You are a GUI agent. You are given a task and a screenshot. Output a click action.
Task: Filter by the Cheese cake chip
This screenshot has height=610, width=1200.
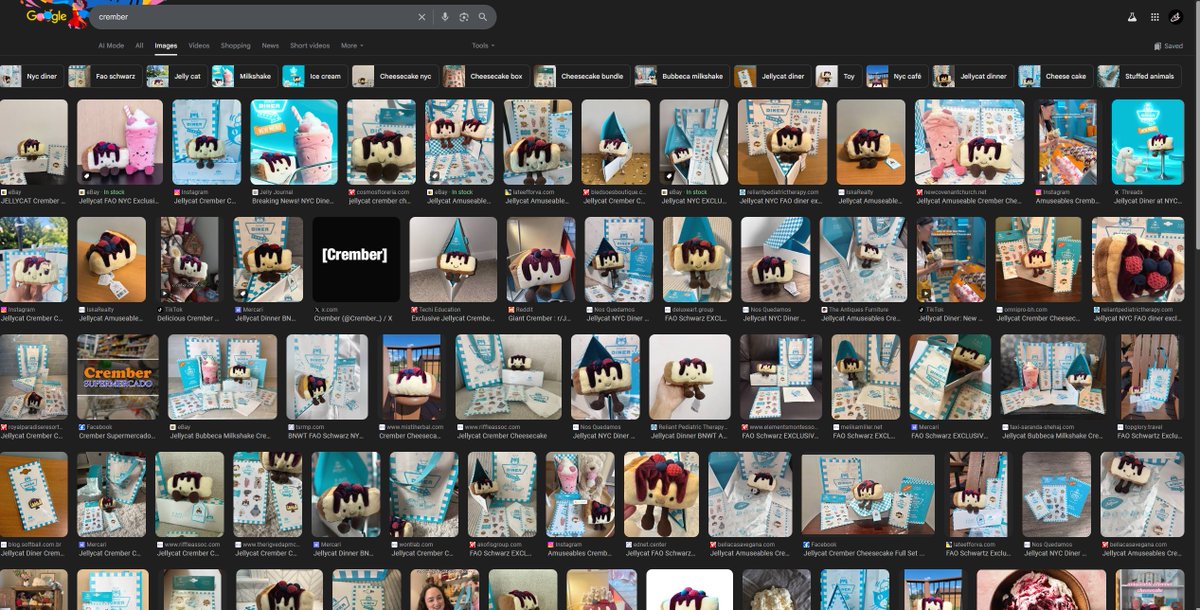click(1054, 76)
